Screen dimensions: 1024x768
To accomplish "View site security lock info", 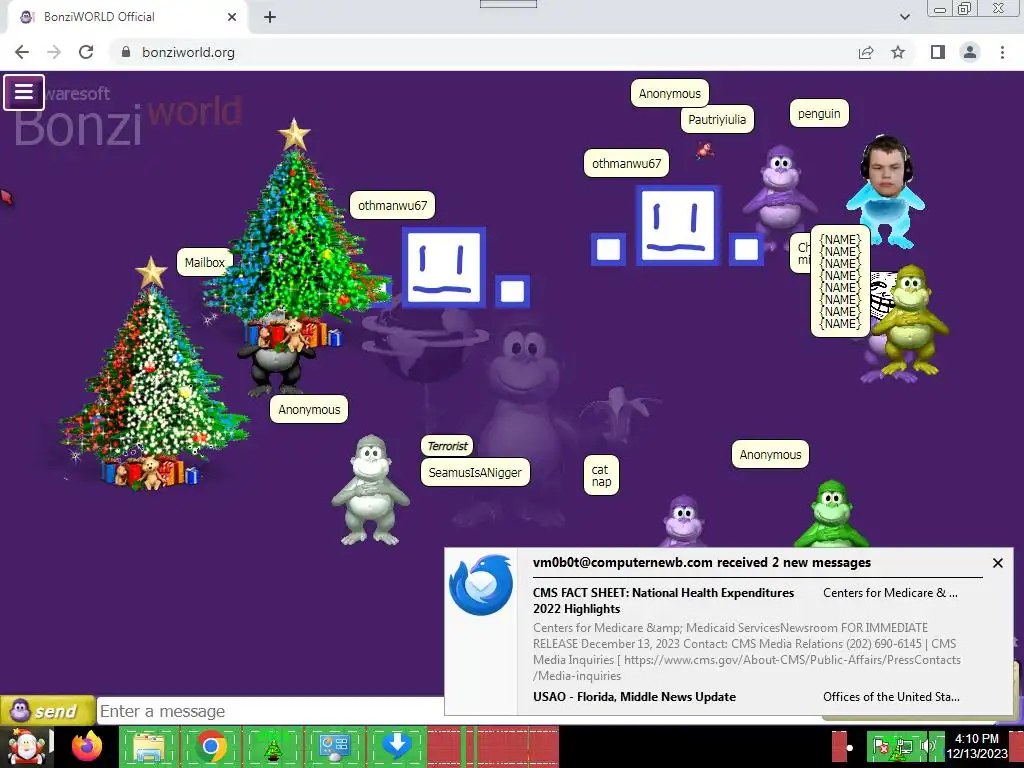I will [x=126, y=52].
